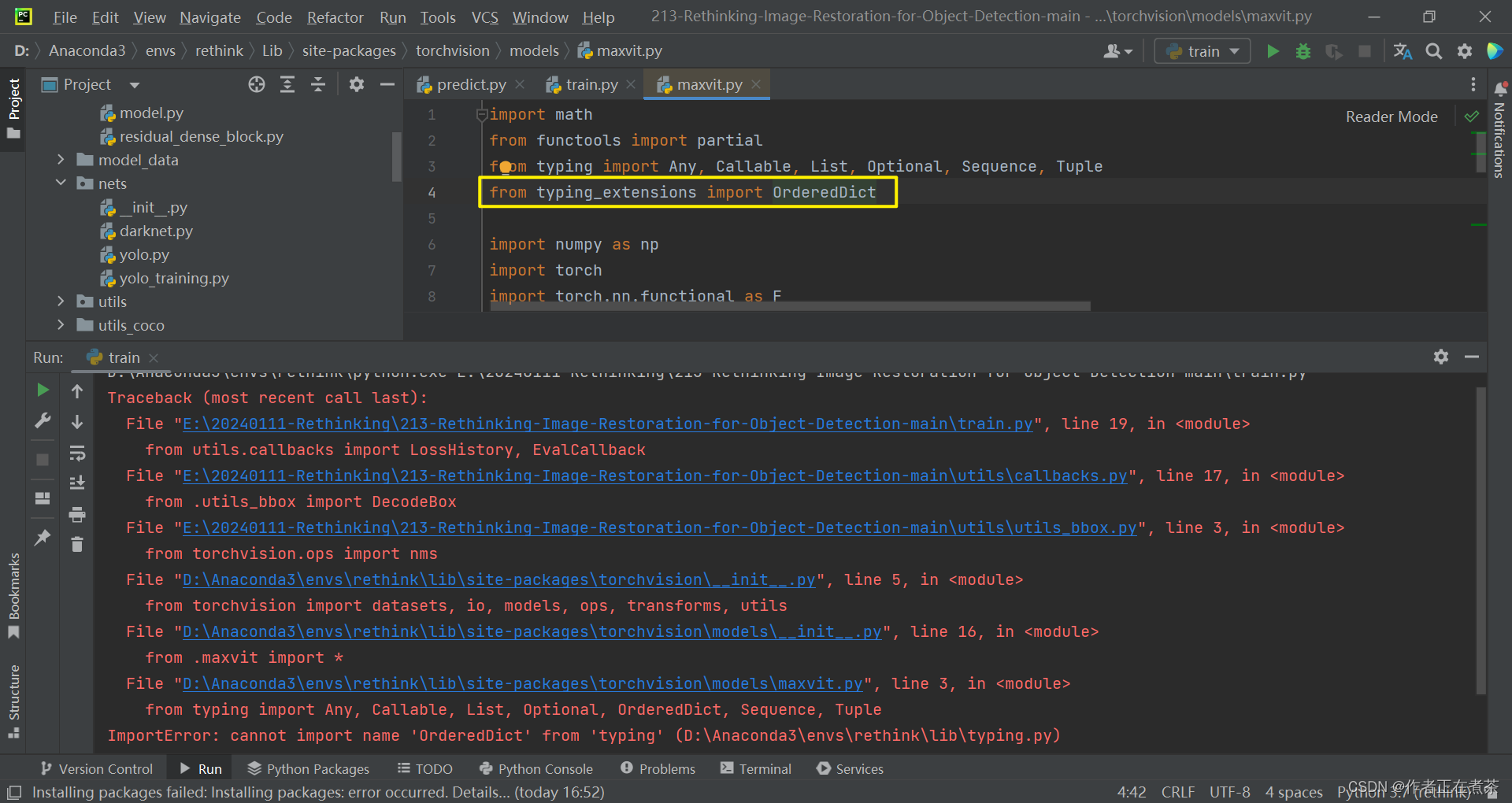Open Search Everywhere magnifier icon
The height and width of the screenshot is (803, 1512).
pos(1433,50)
